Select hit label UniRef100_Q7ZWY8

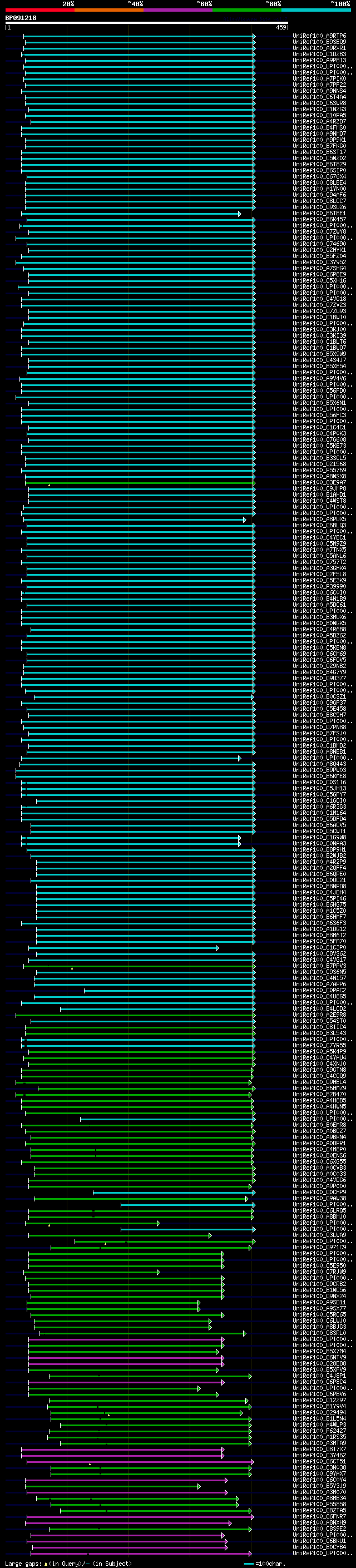[319, 231]
